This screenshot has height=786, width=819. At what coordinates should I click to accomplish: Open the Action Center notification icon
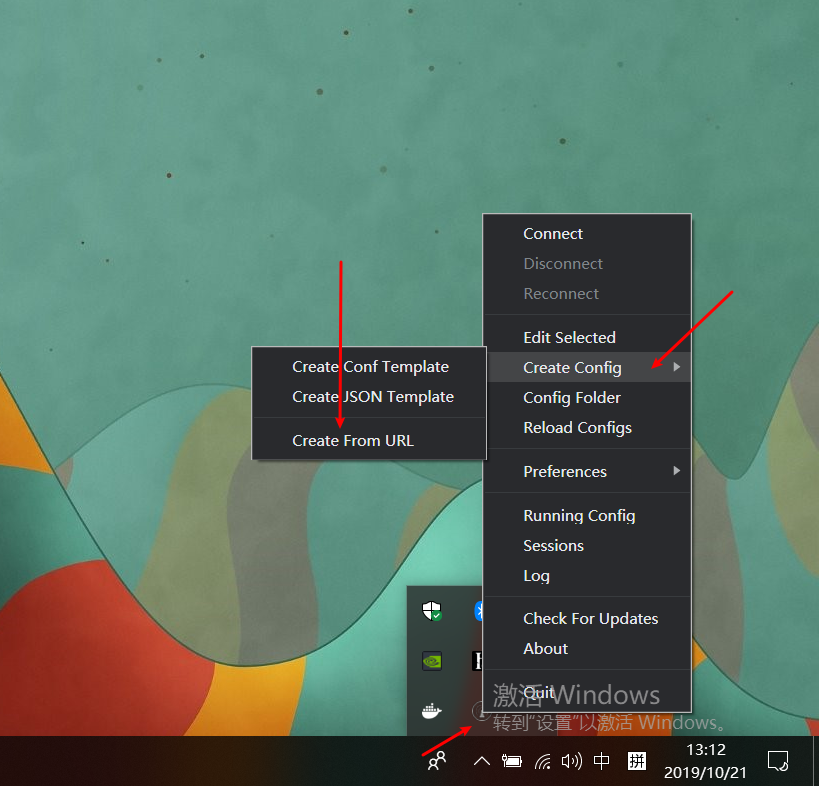(x=778, y=761)
